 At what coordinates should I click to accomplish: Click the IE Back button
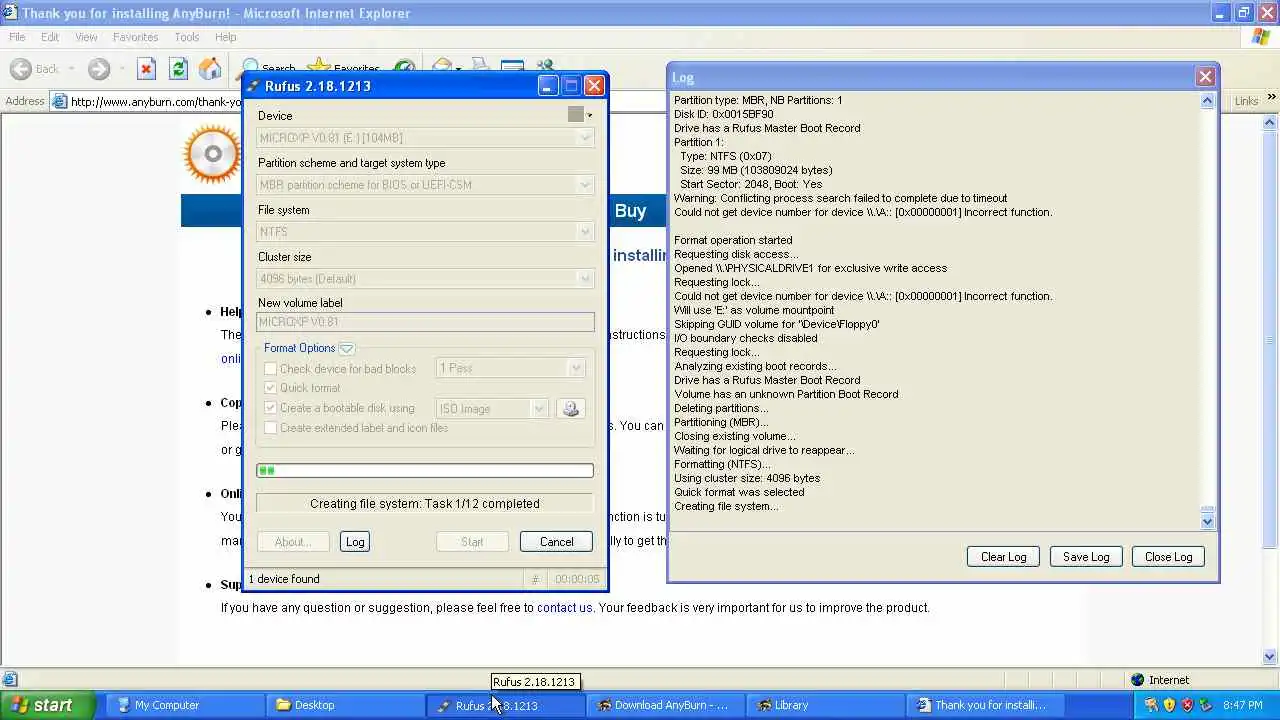pyautogui.click(x=35, y=69)
